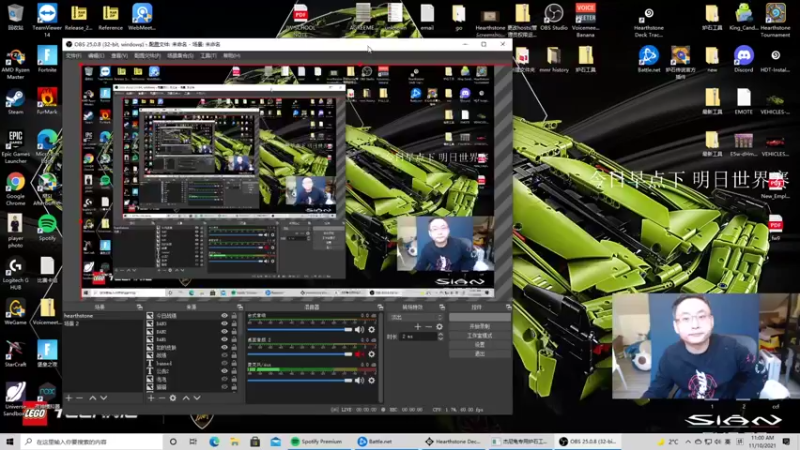
Task: Open transition properties with the gear icon
Action: (x=439, y=327)
